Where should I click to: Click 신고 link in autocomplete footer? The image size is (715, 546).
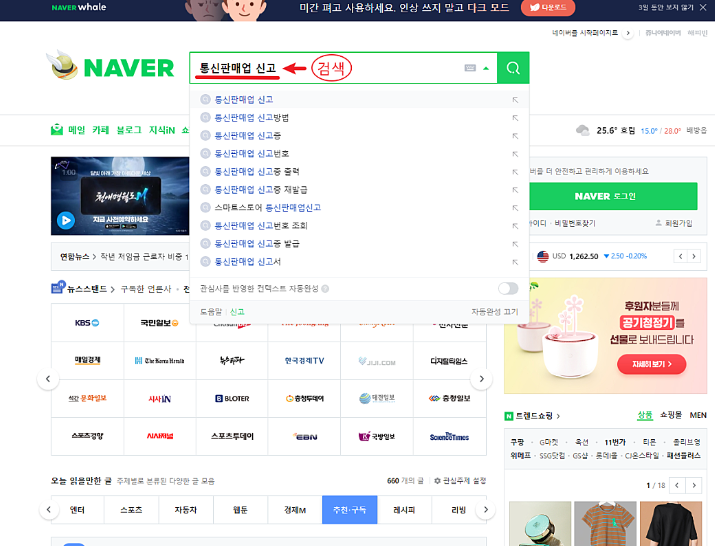(x=237, y=312)
